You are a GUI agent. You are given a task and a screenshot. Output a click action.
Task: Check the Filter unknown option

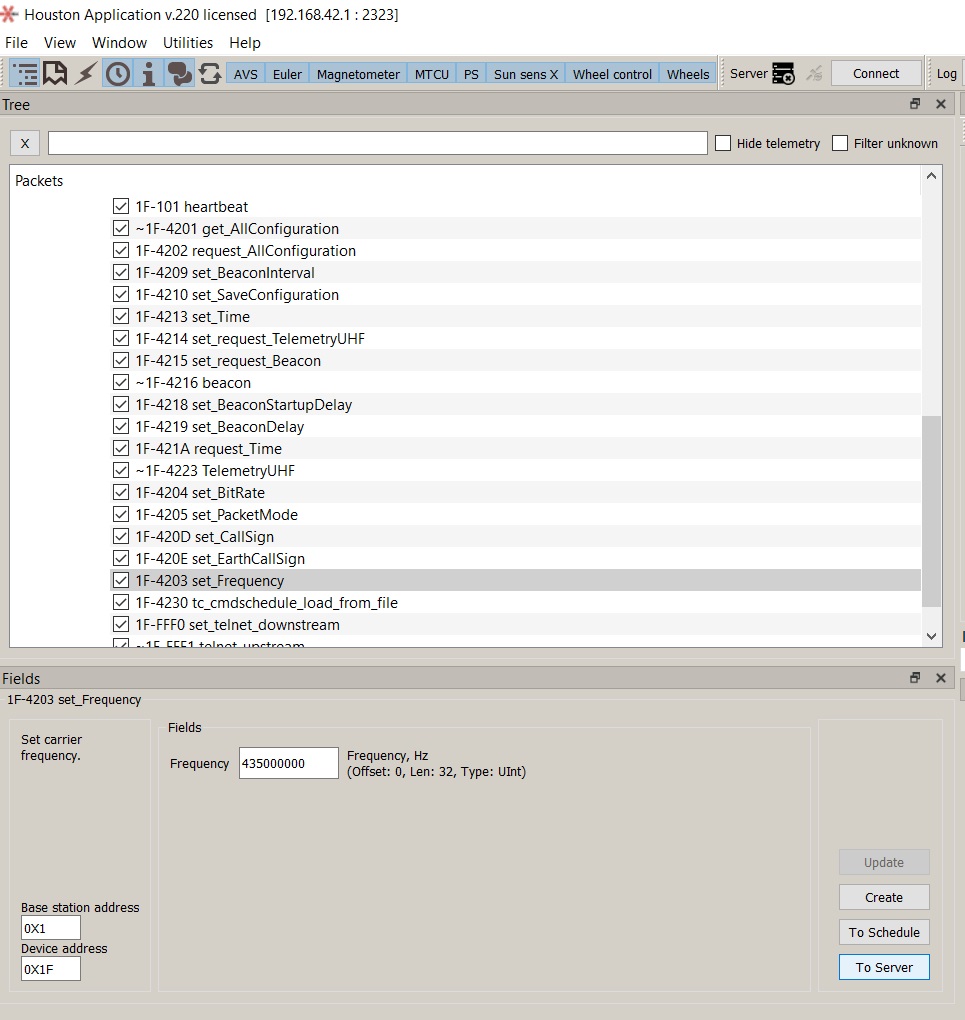pos(840,143)
